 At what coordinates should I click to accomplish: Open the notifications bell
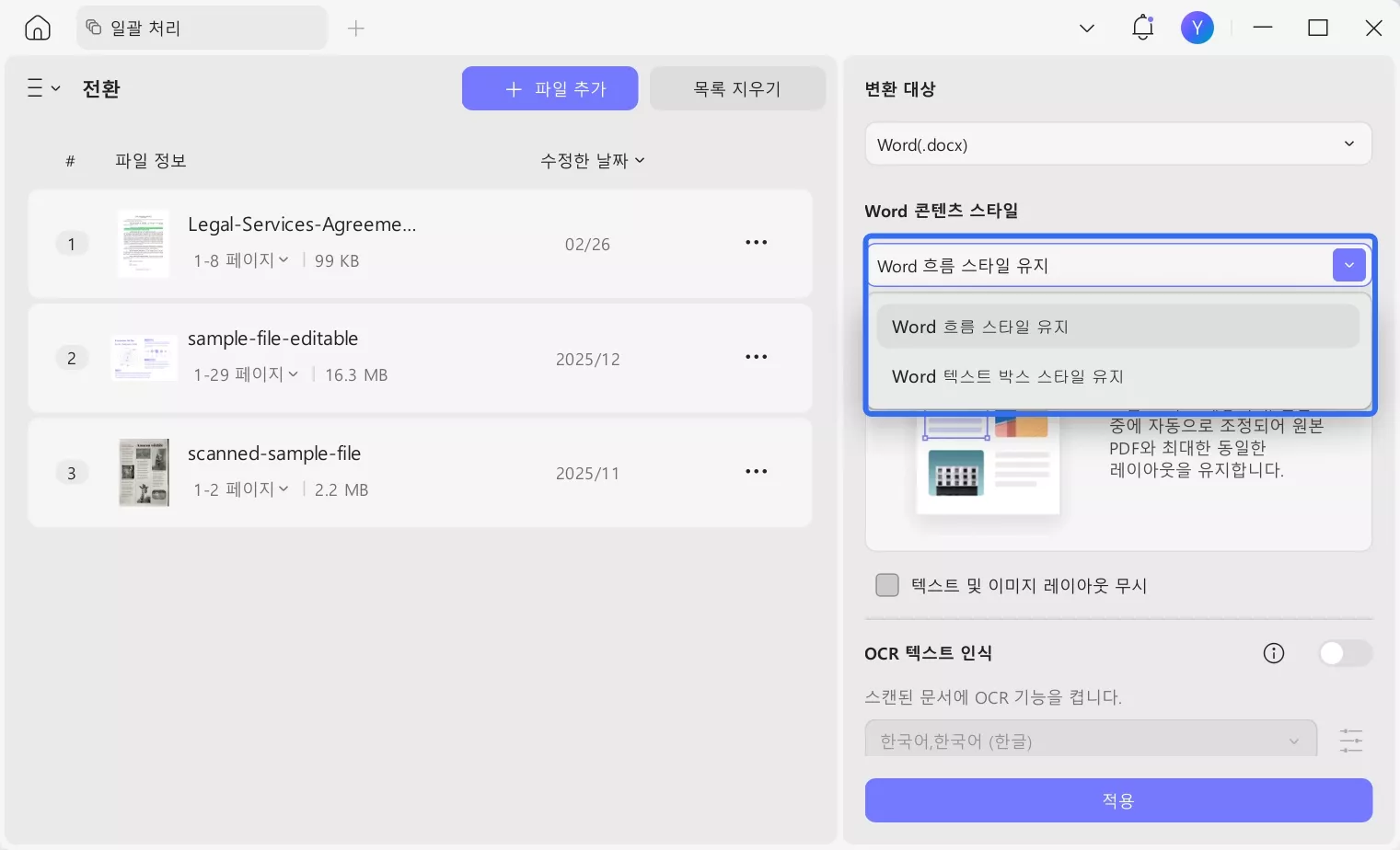(x=1141, y=27)
